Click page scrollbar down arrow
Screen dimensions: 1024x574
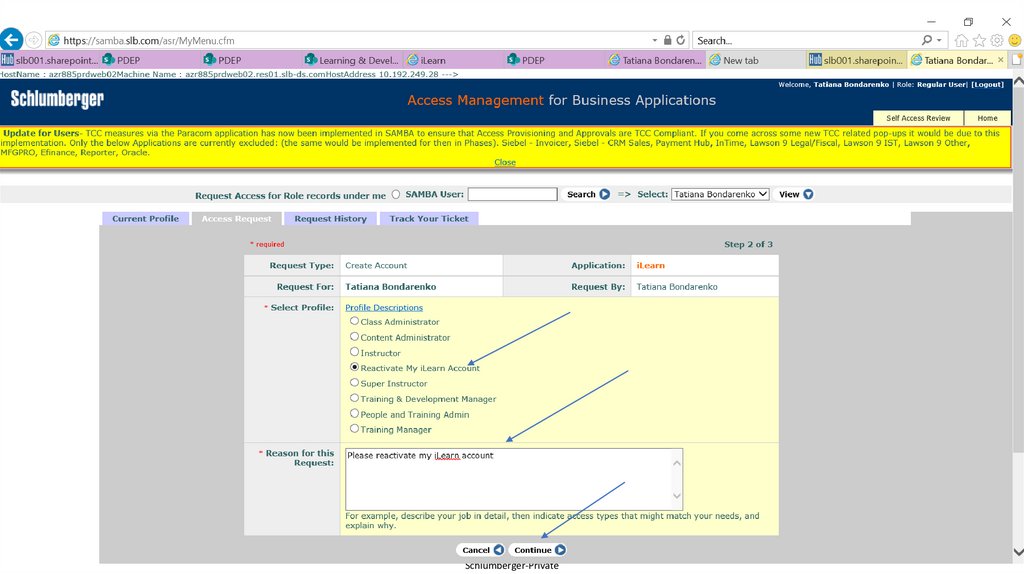tap(1017, 552)
